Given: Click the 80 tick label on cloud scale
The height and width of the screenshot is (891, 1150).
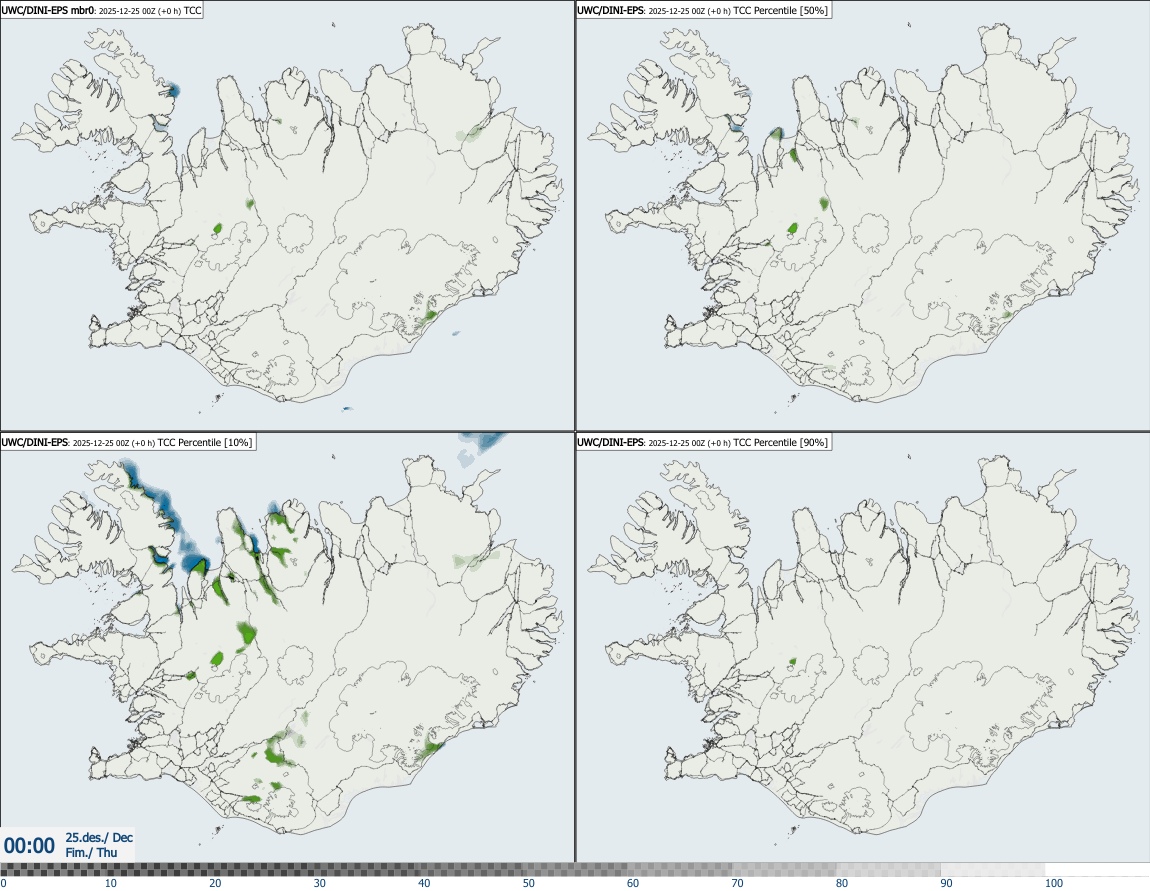Looking at the screenshot, I should tap(842, 883).
